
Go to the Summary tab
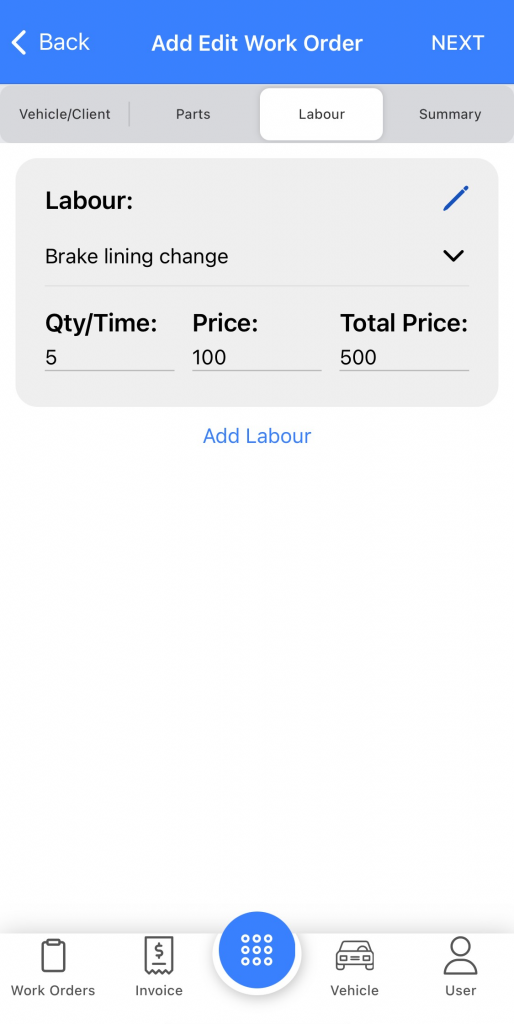[x=450, y=114]
